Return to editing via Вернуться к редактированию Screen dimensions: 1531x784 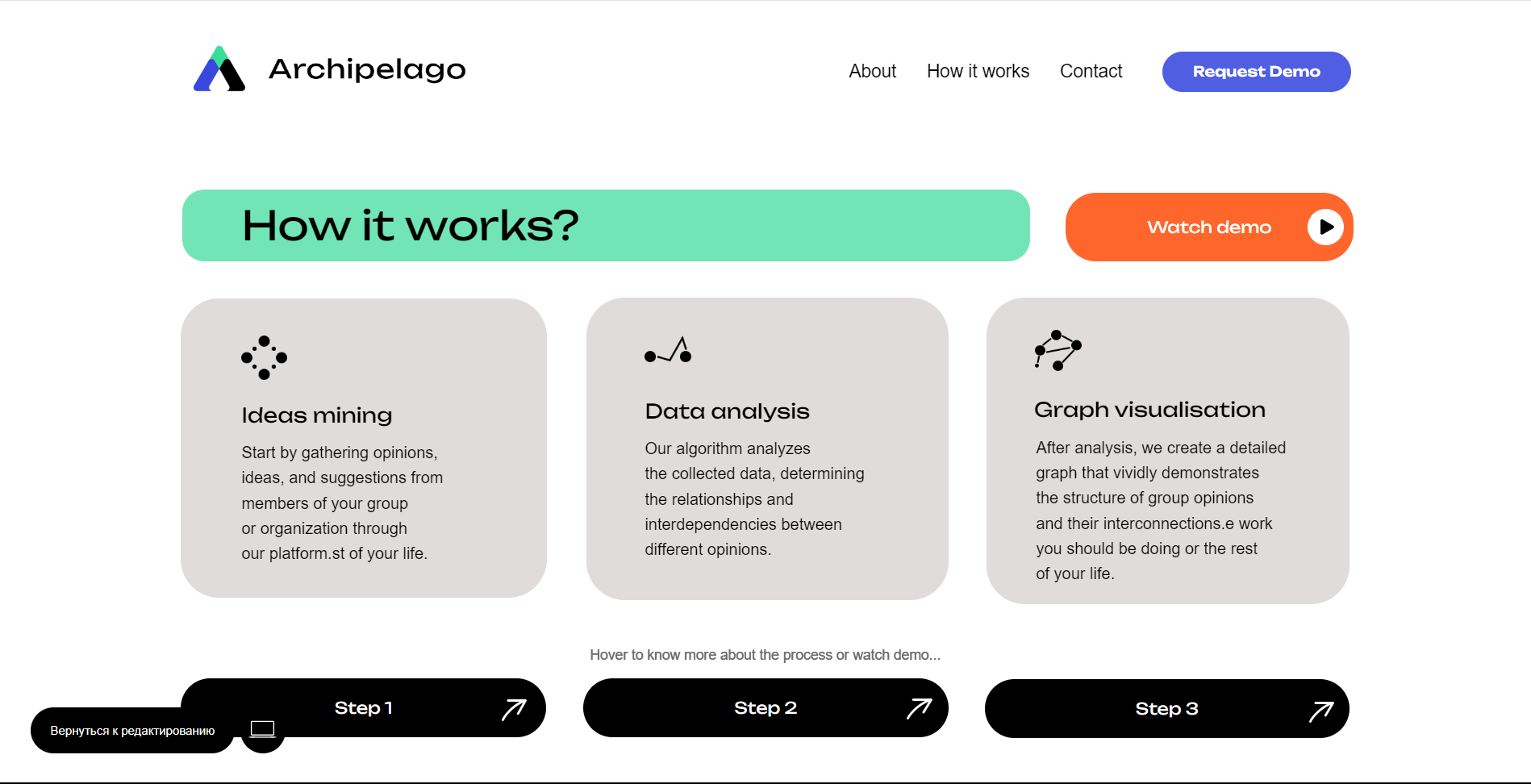[132, 731]
